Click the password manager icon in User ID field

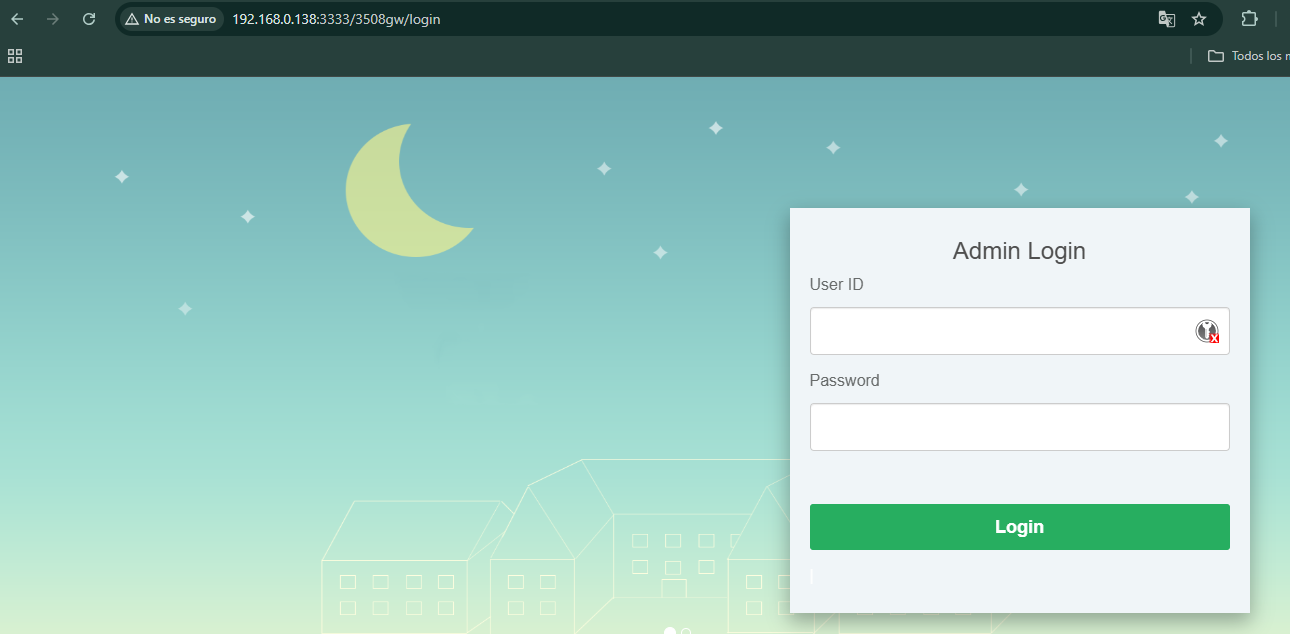[x=1207, y=331]
